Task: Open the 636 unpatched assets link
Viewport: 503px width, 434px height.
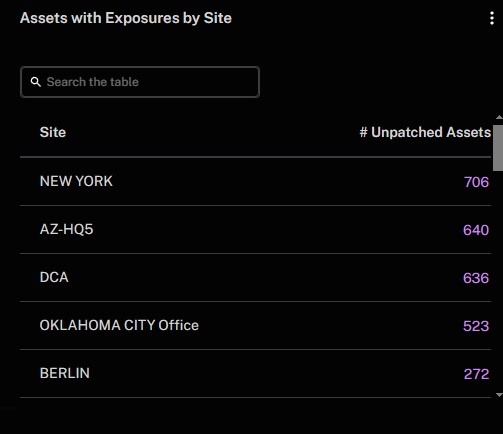Action: click(476, 278)
